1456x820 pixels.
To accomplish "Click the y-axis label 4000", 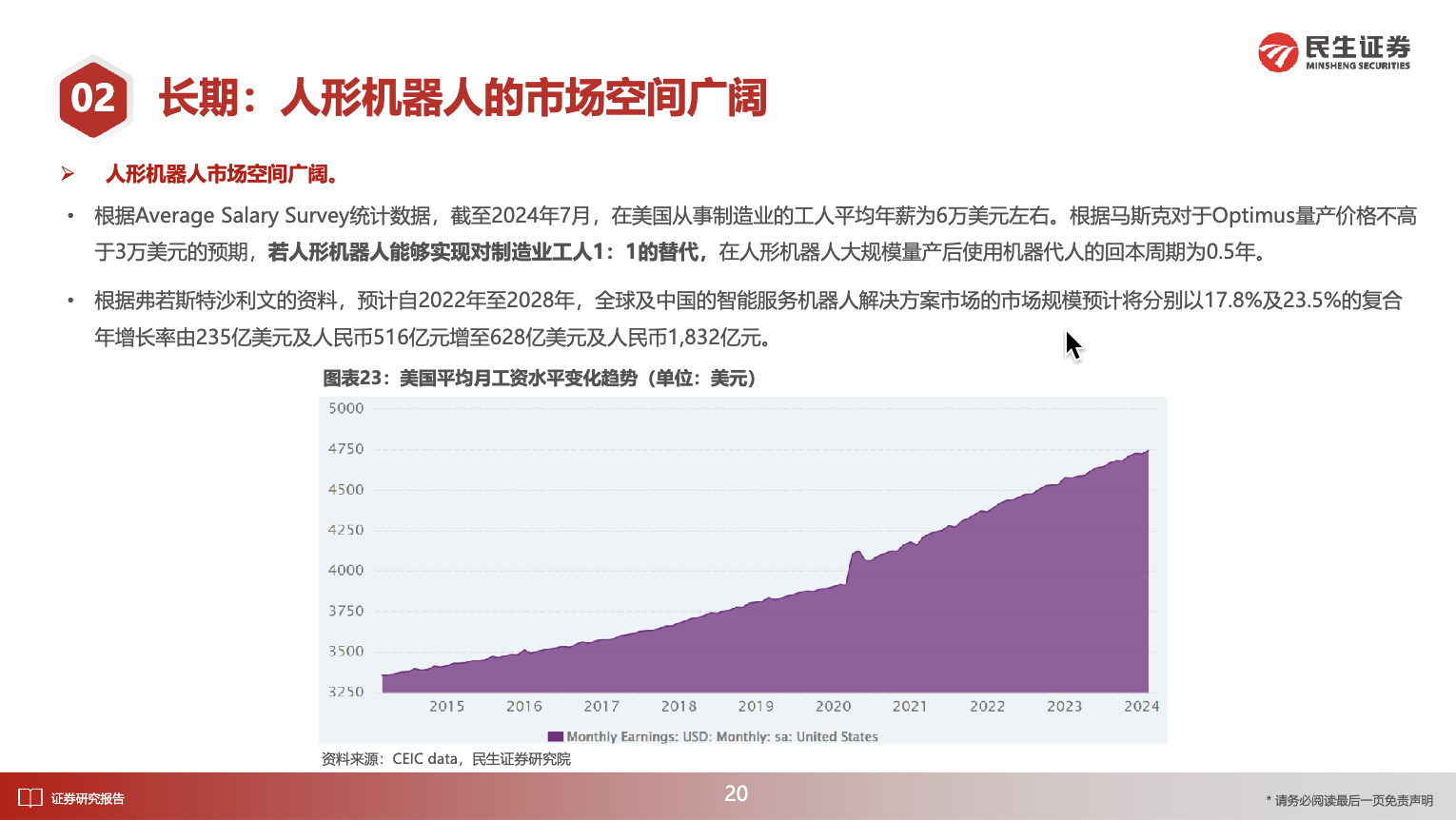I will pos(346,571).
